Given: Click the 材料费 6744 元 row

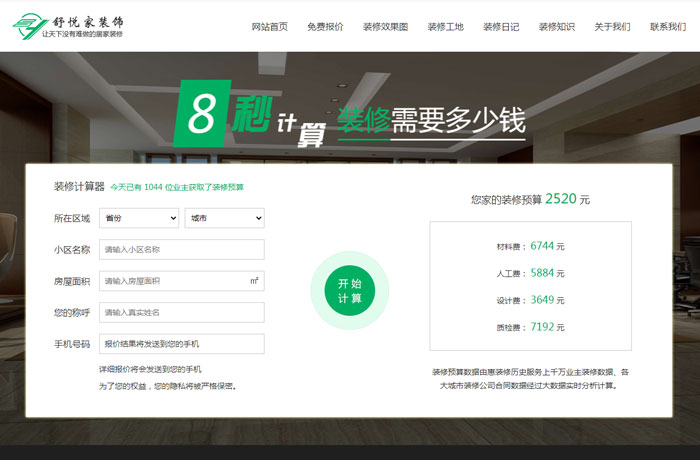Looking at the screenshot, I should coord(530,246).
